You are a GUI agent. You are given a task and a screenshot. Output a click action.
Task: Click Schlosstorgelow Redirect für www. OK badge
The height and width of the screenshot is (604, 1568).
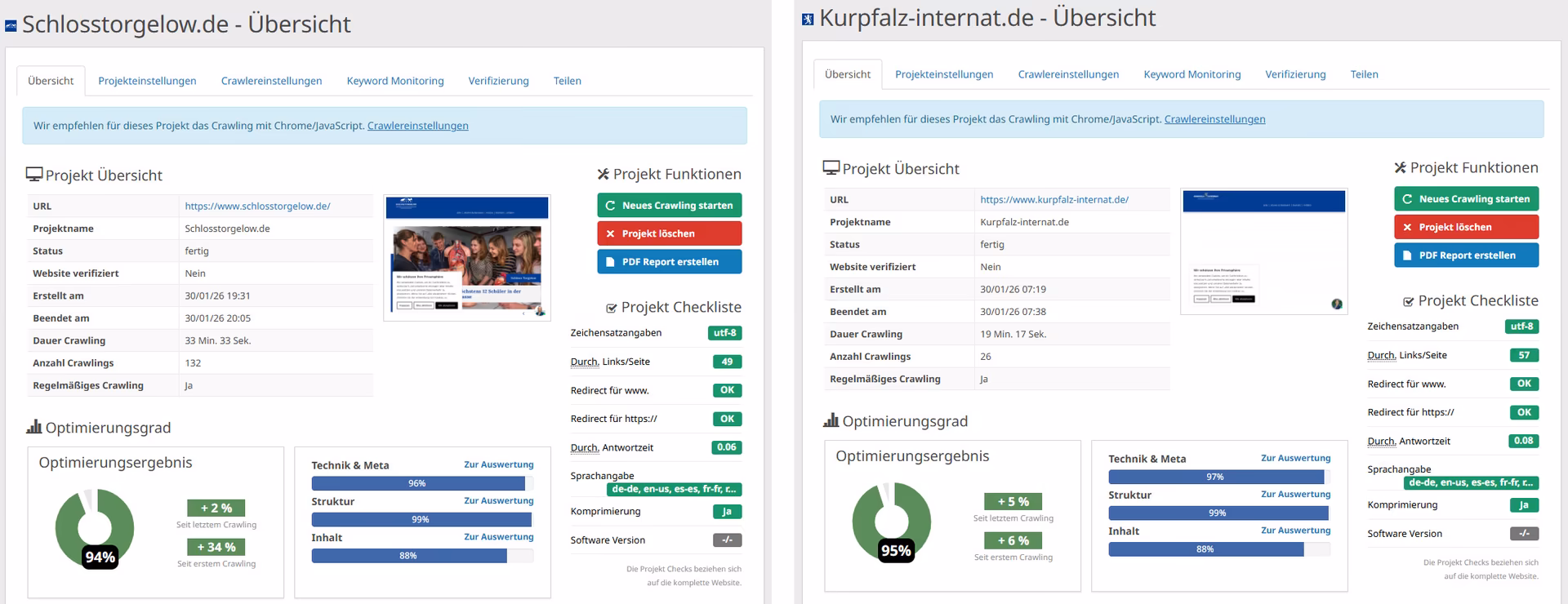727,390
